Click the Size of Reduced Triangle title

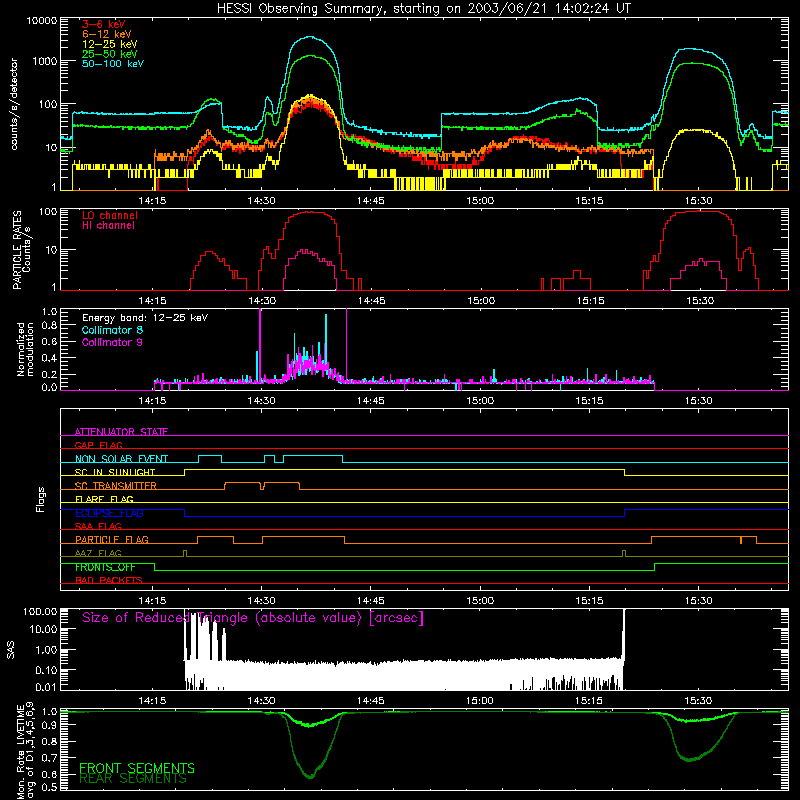[x=253, y=618]
